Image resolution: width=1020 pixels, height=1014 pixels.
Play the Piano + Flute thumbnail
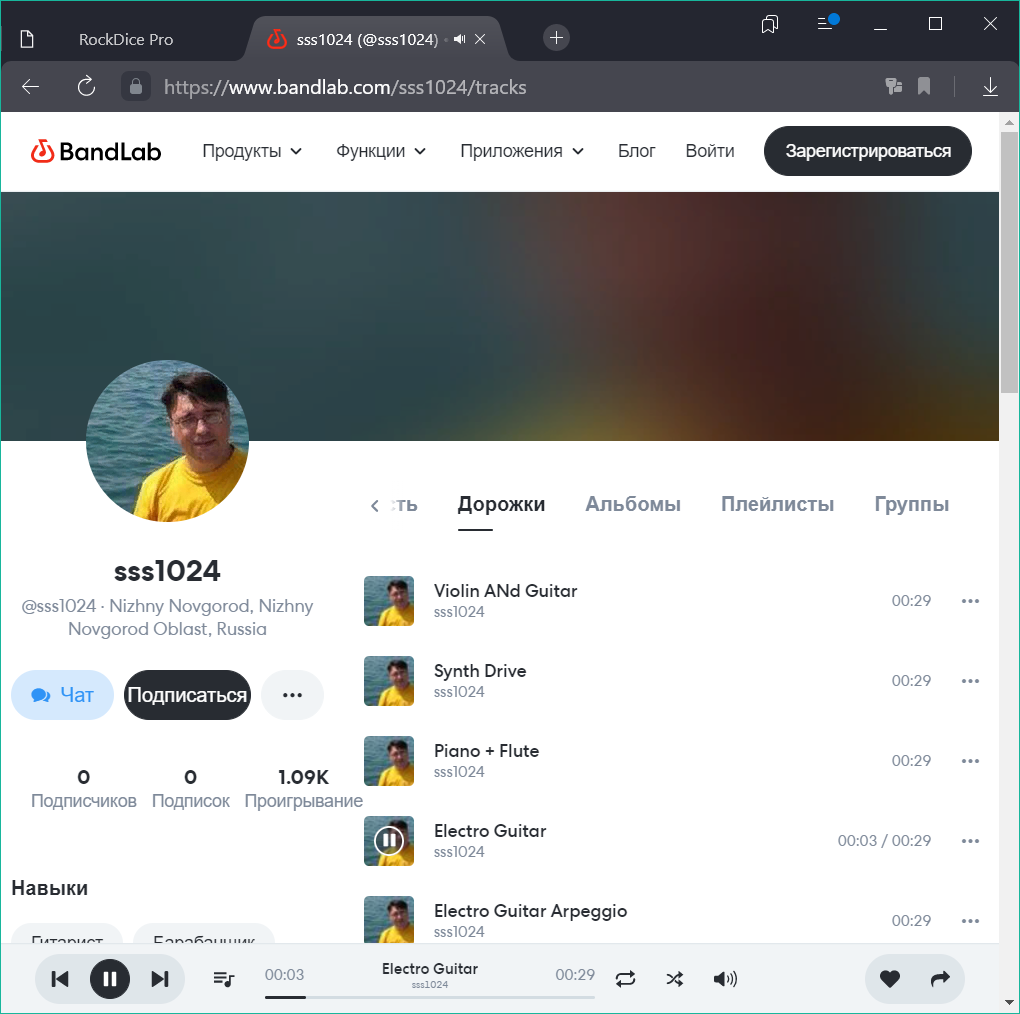[389, 761]
